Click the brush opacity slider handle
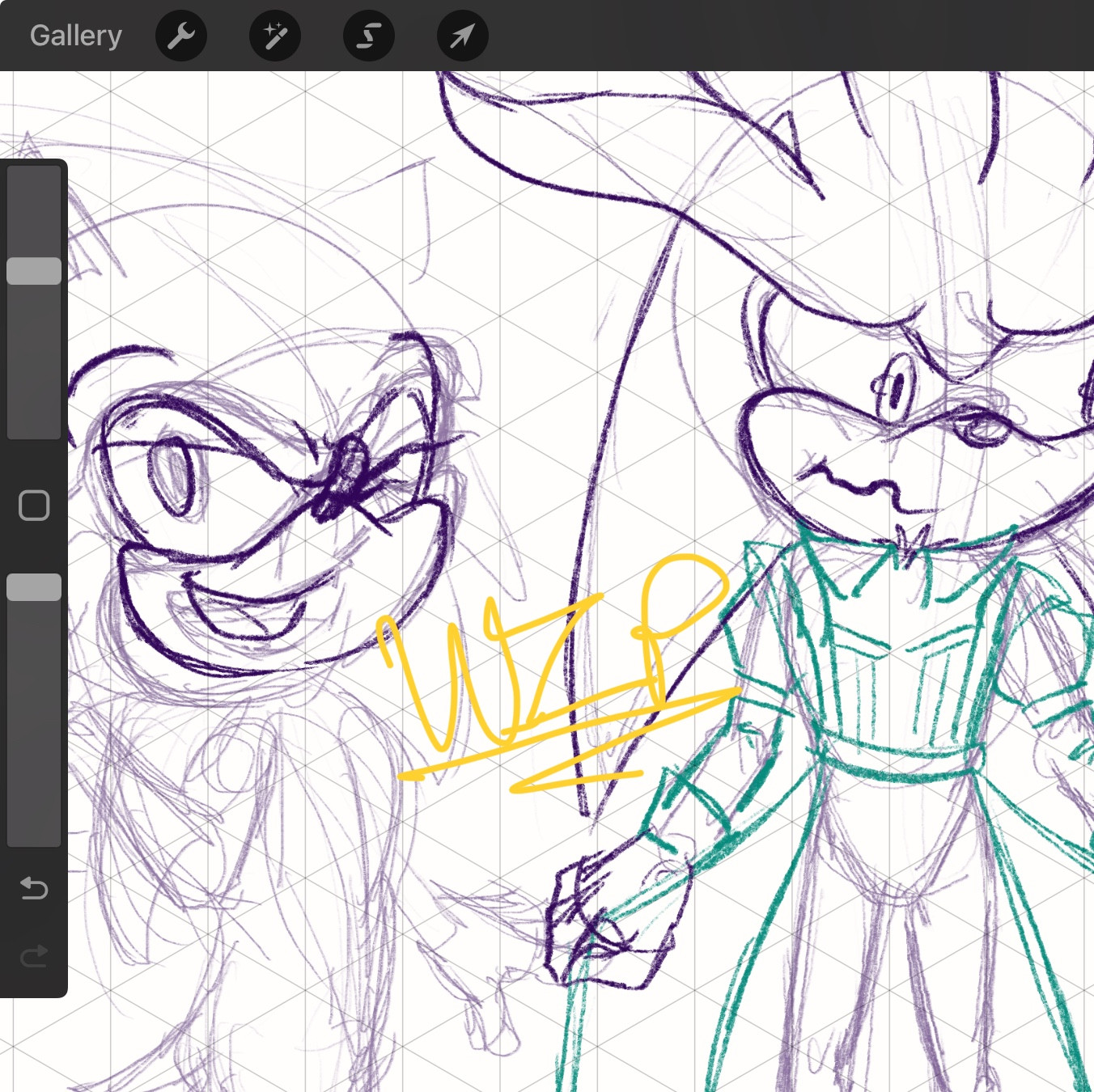Viewport: 1094px width, 1092px height. (x=34, y=587)
